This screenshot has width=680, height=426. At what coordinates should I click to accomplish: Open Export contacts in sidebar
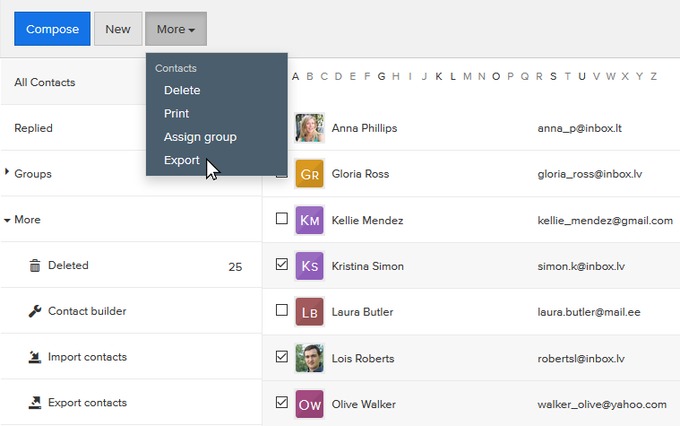[87, 403]
